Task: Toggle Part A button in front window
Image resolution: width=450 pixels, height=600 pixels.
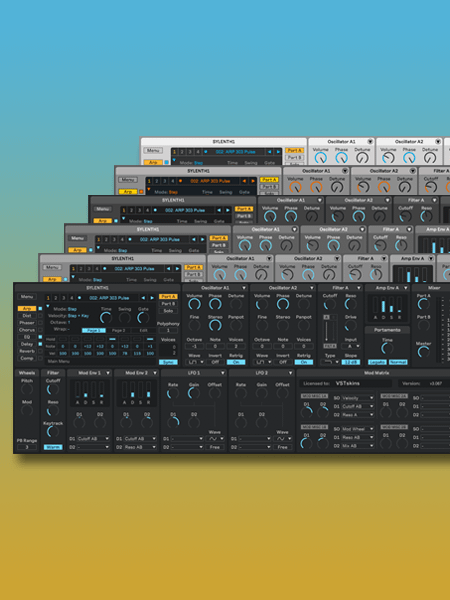Action: pos(168,297)
